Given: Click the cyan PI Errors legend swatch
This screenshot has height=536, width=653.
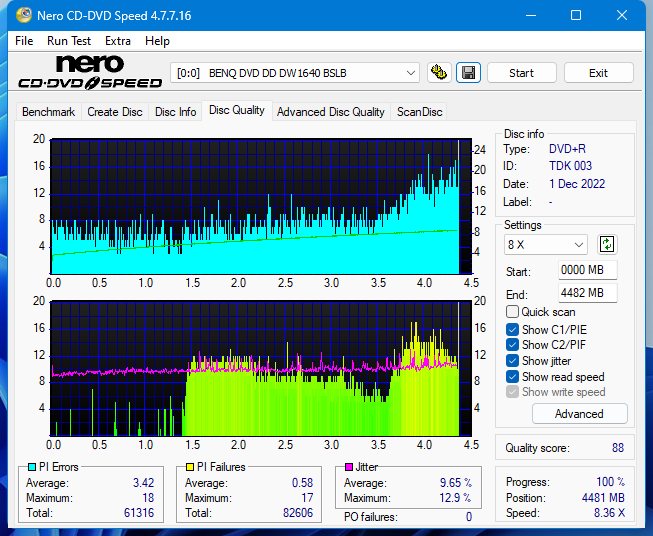Looking at the screenshot, I should (x=32, y=467).
